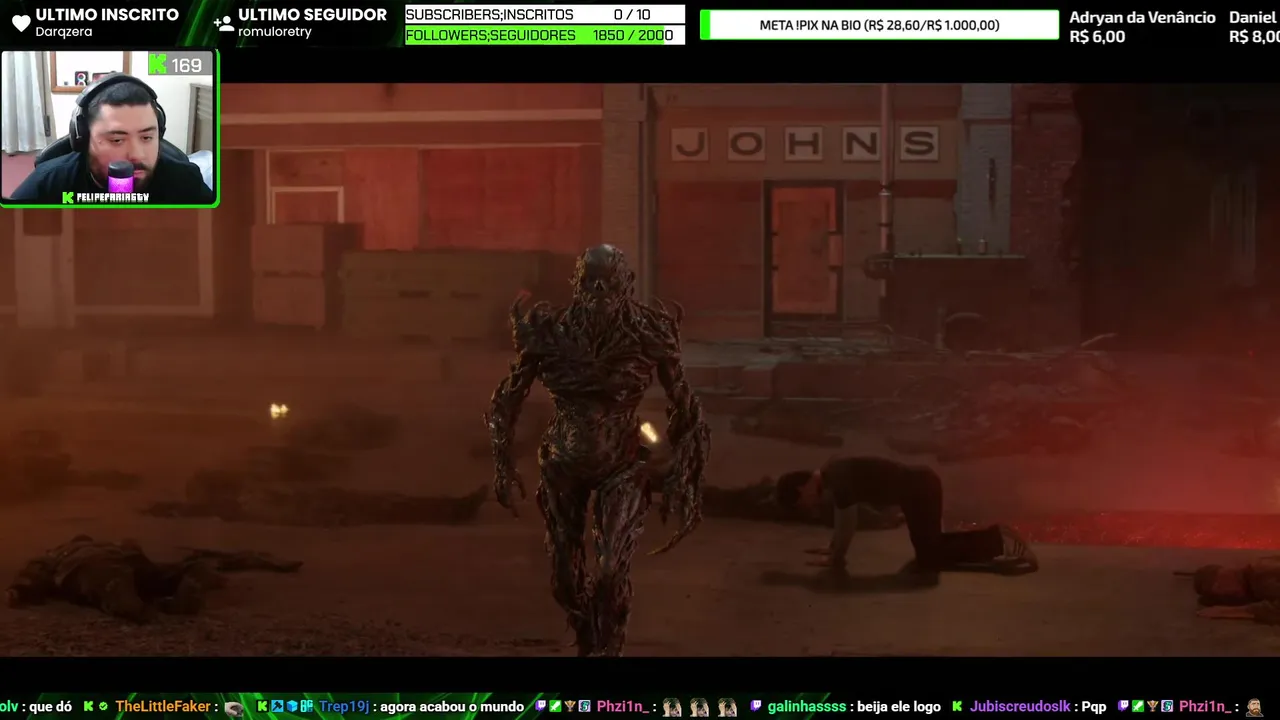Click chat message agora acabou o mundo
This screenshot has width=1280, height=720.
[x=452, y=707]
